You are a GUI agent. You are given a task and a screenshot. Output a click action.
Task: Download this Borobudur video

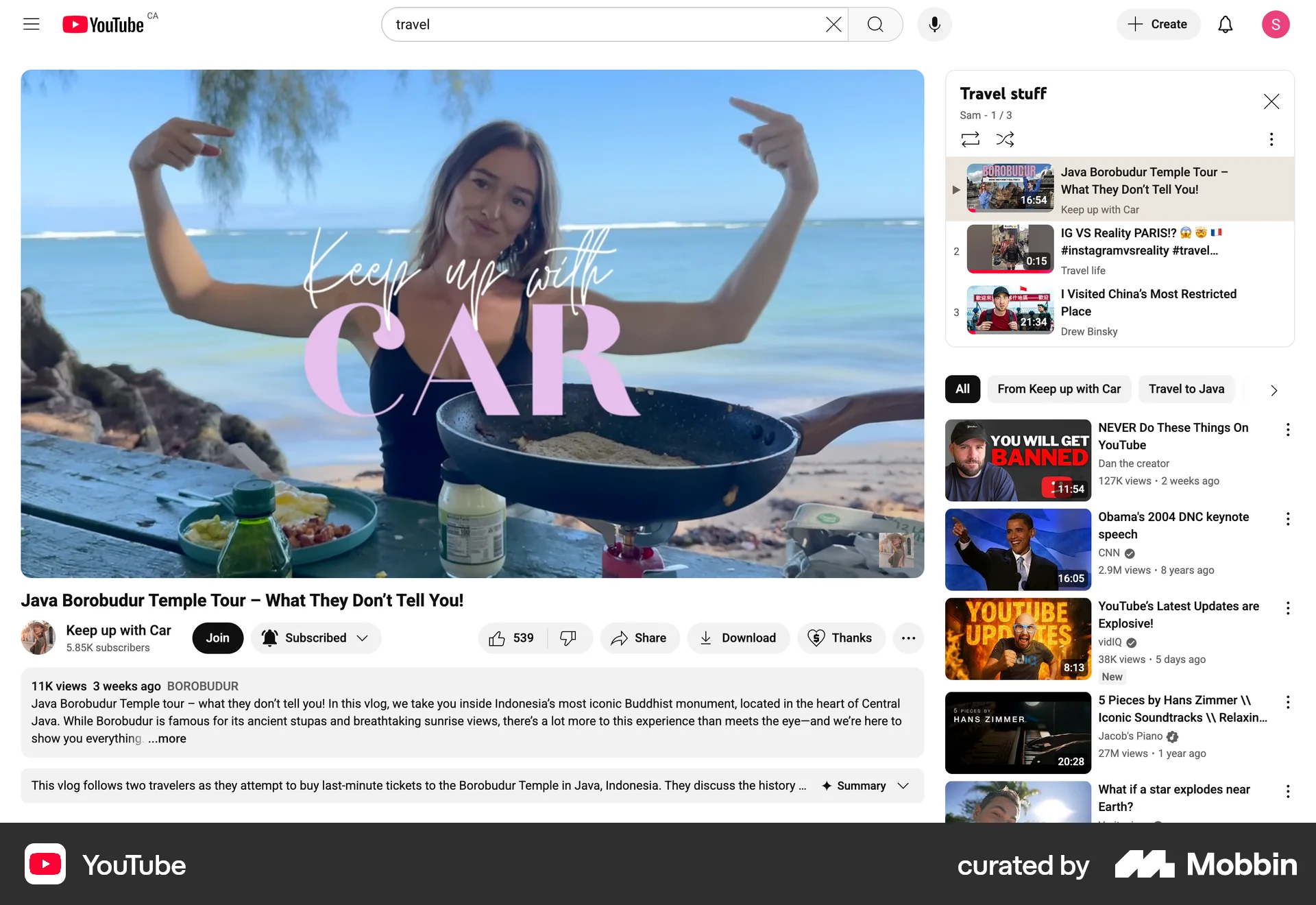pos(738,638)
